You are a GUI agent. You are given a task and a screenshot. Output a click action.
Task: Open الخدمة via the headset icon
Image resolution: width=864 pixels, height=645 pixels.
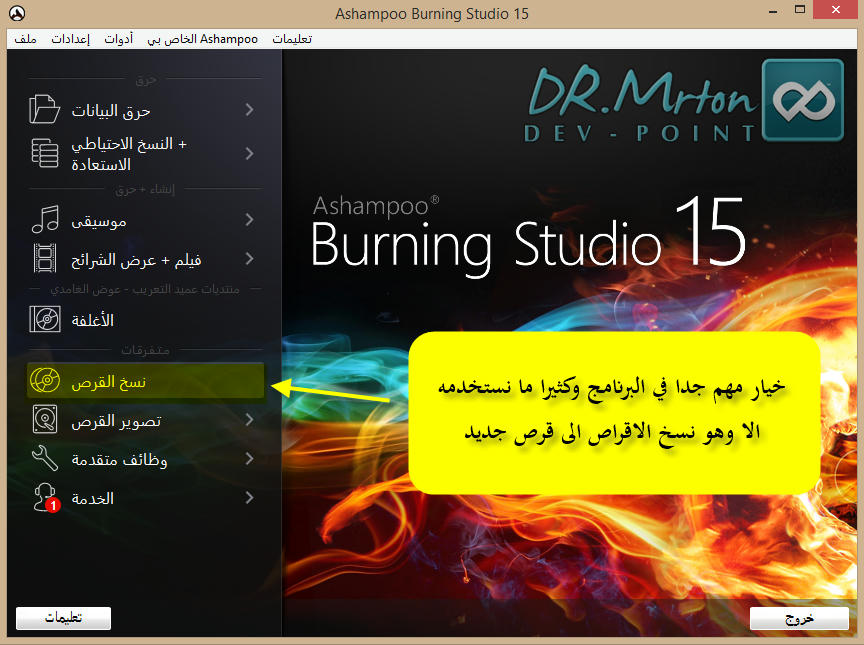click(45, 497)
